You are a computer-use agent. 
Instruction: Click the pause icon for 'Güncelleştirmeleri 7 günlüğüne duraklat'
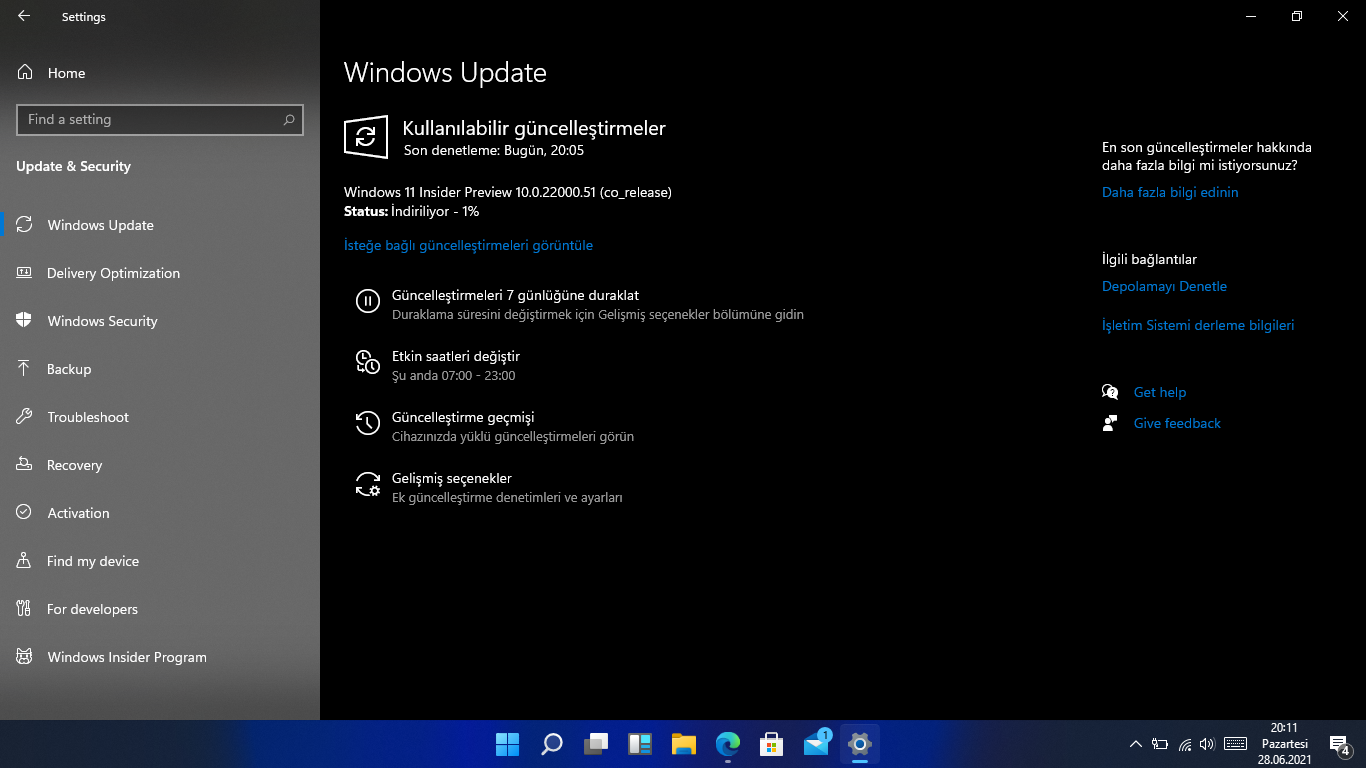368,300
